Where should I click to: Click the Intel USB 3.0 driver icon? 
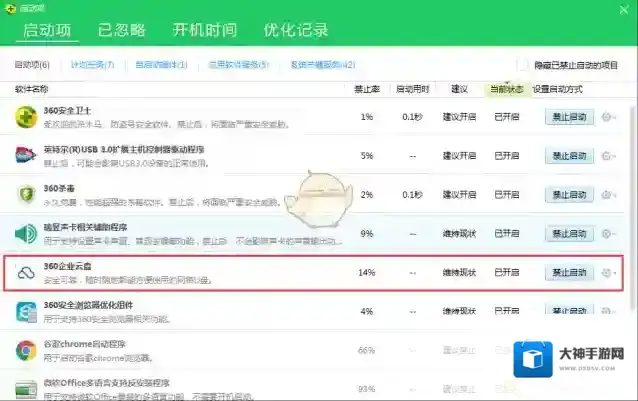(27, 156)
